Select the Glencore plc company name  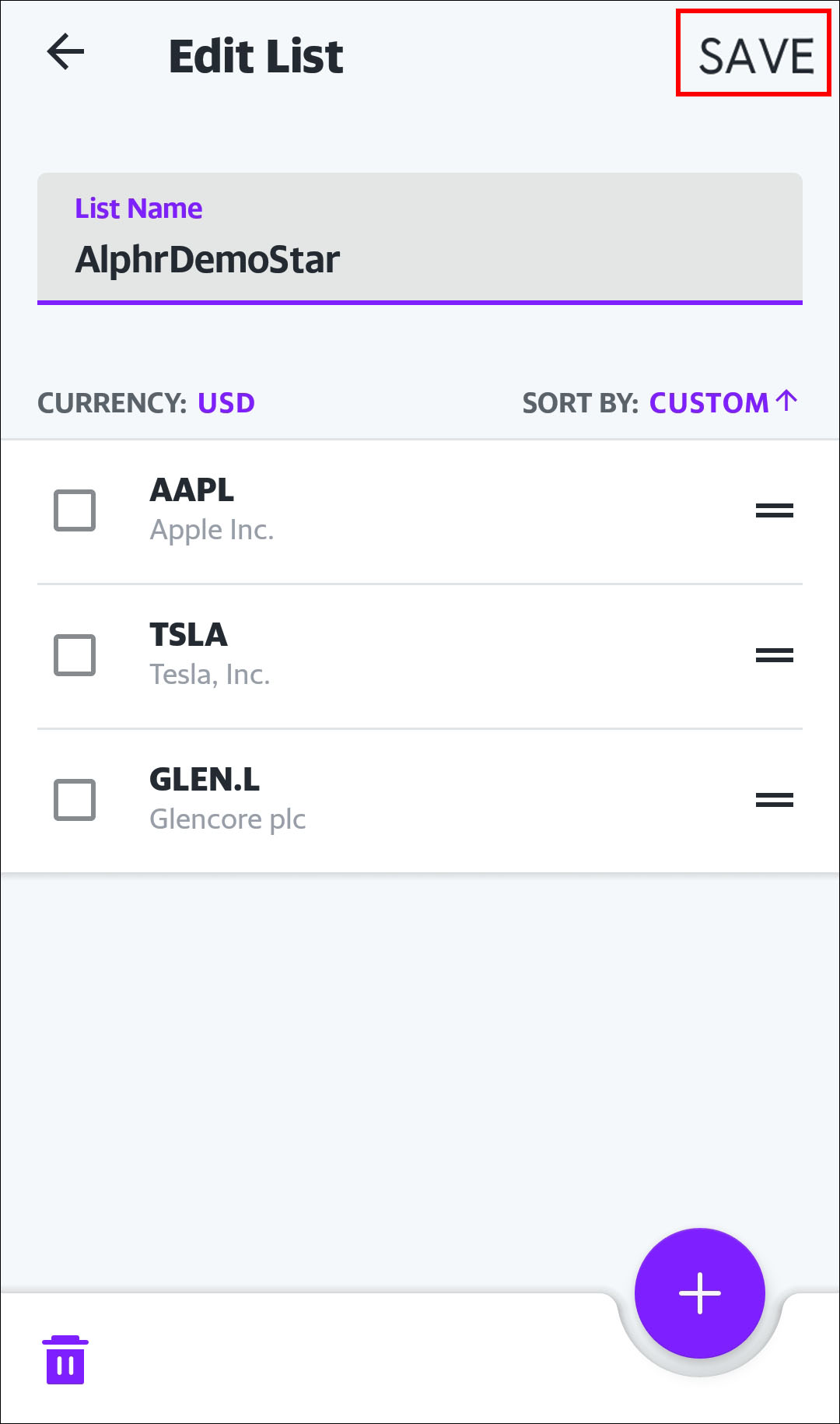228,819
